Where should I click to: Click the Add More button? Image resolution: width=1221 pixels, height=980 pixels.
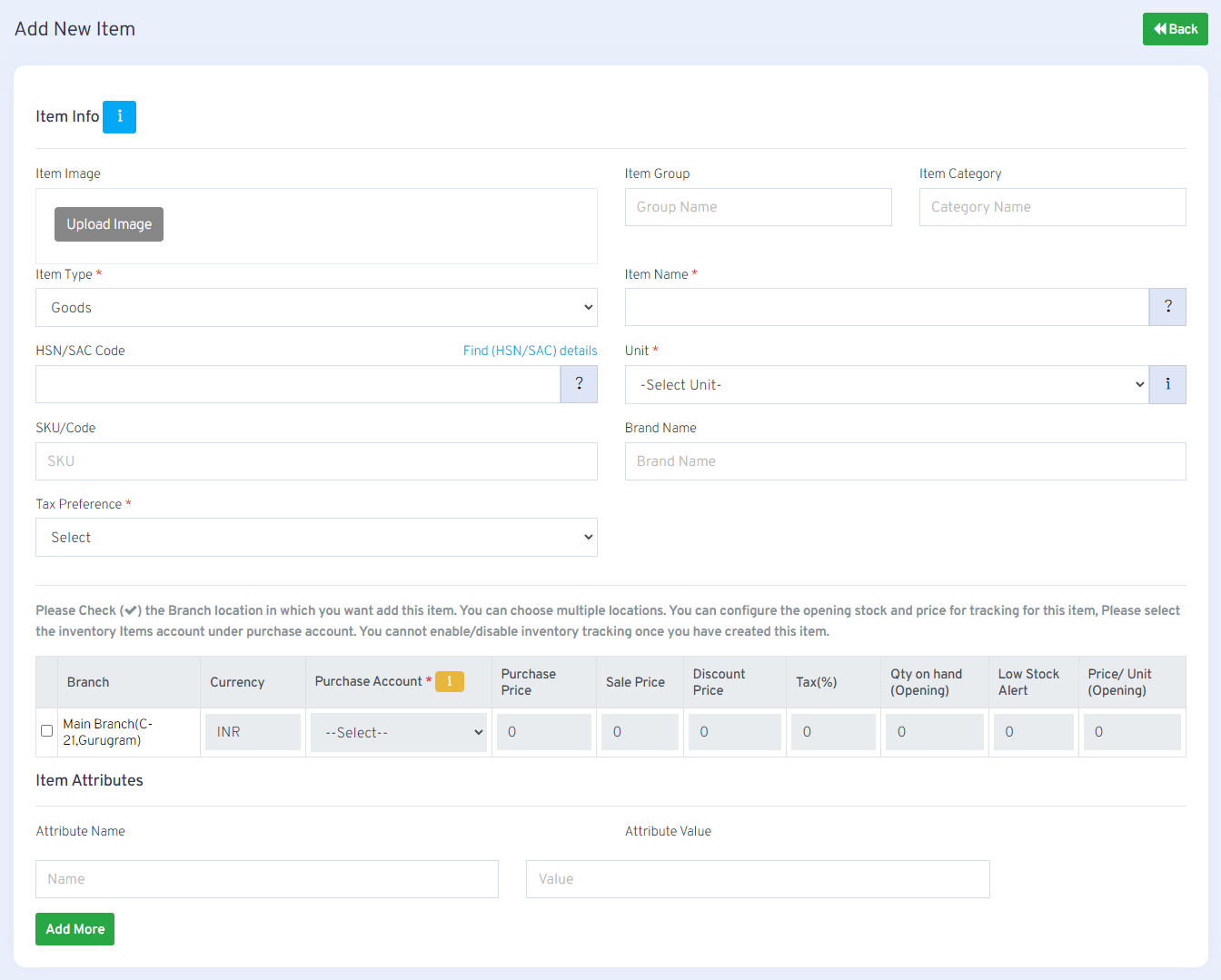[75, 929]
